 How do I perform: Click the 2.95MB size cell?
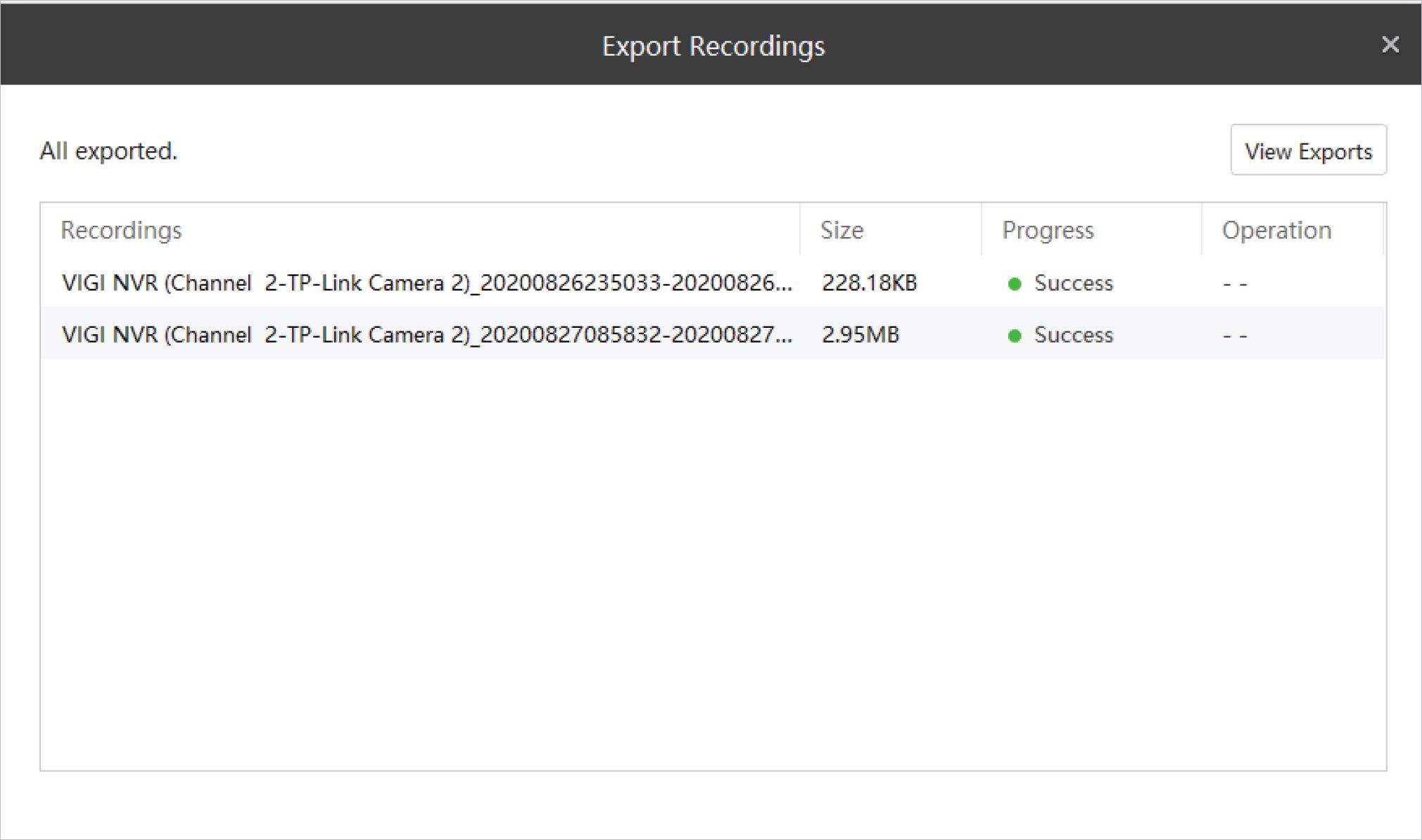click(860, 335)
